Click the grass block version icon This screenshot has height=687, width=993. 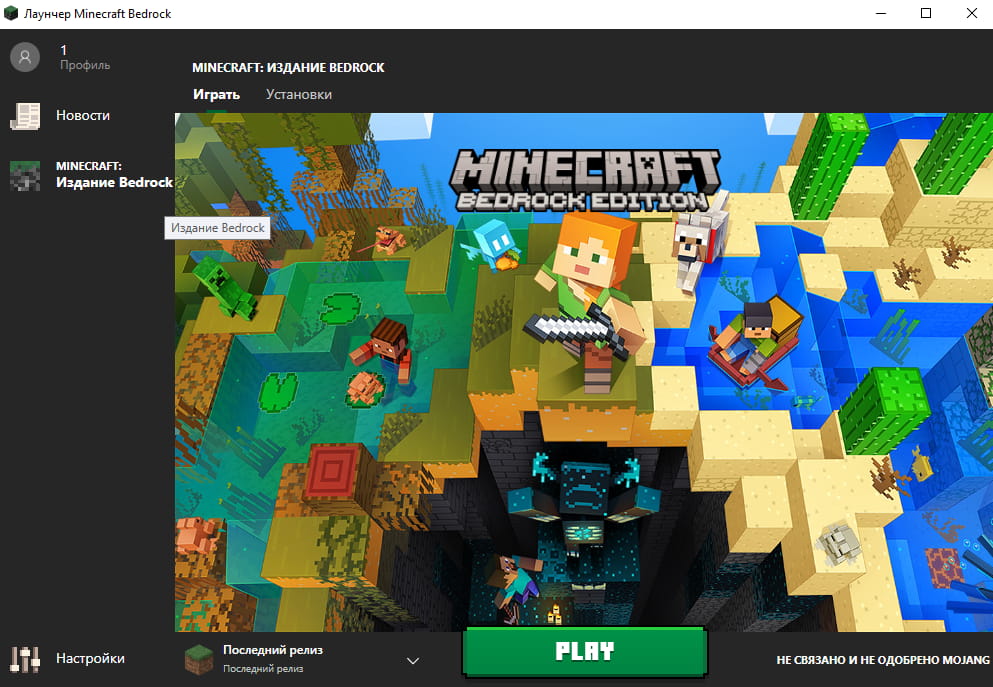(199, 659)
